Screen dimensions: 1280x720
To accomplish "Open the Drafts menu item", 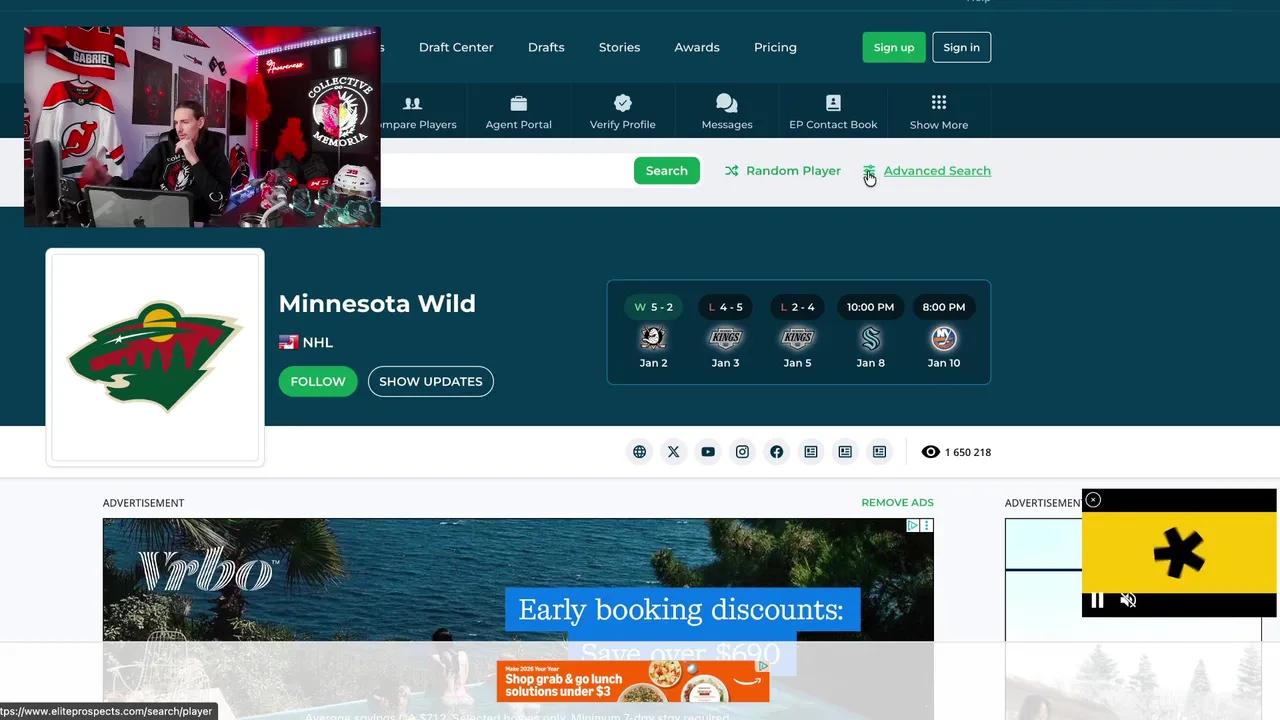I will click(546, 47).
